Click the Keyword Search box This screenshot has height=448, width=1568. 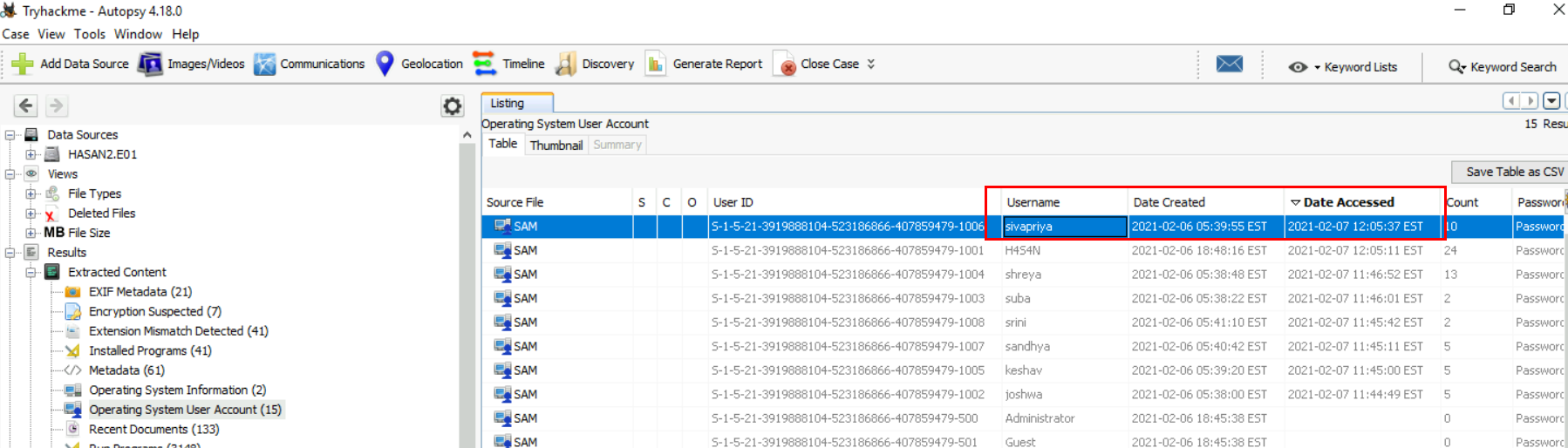coord(1503,67)
